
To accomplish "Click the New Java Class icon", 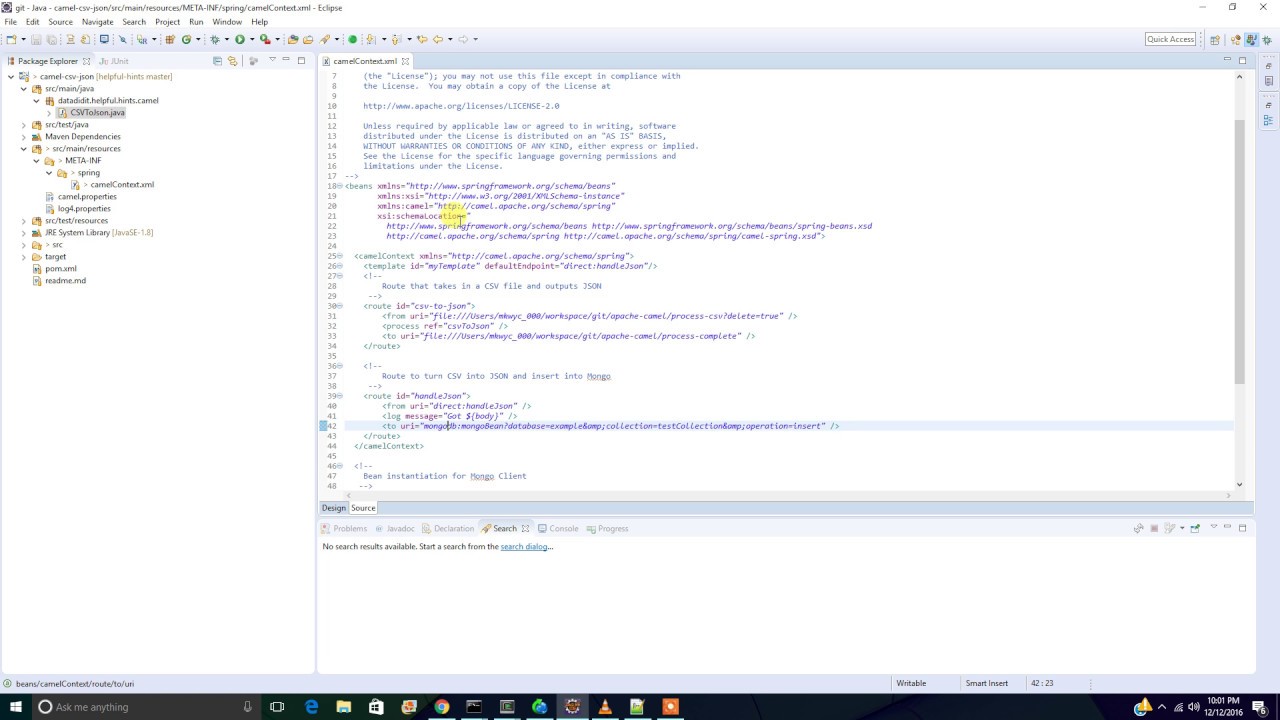I will [186, 39].
